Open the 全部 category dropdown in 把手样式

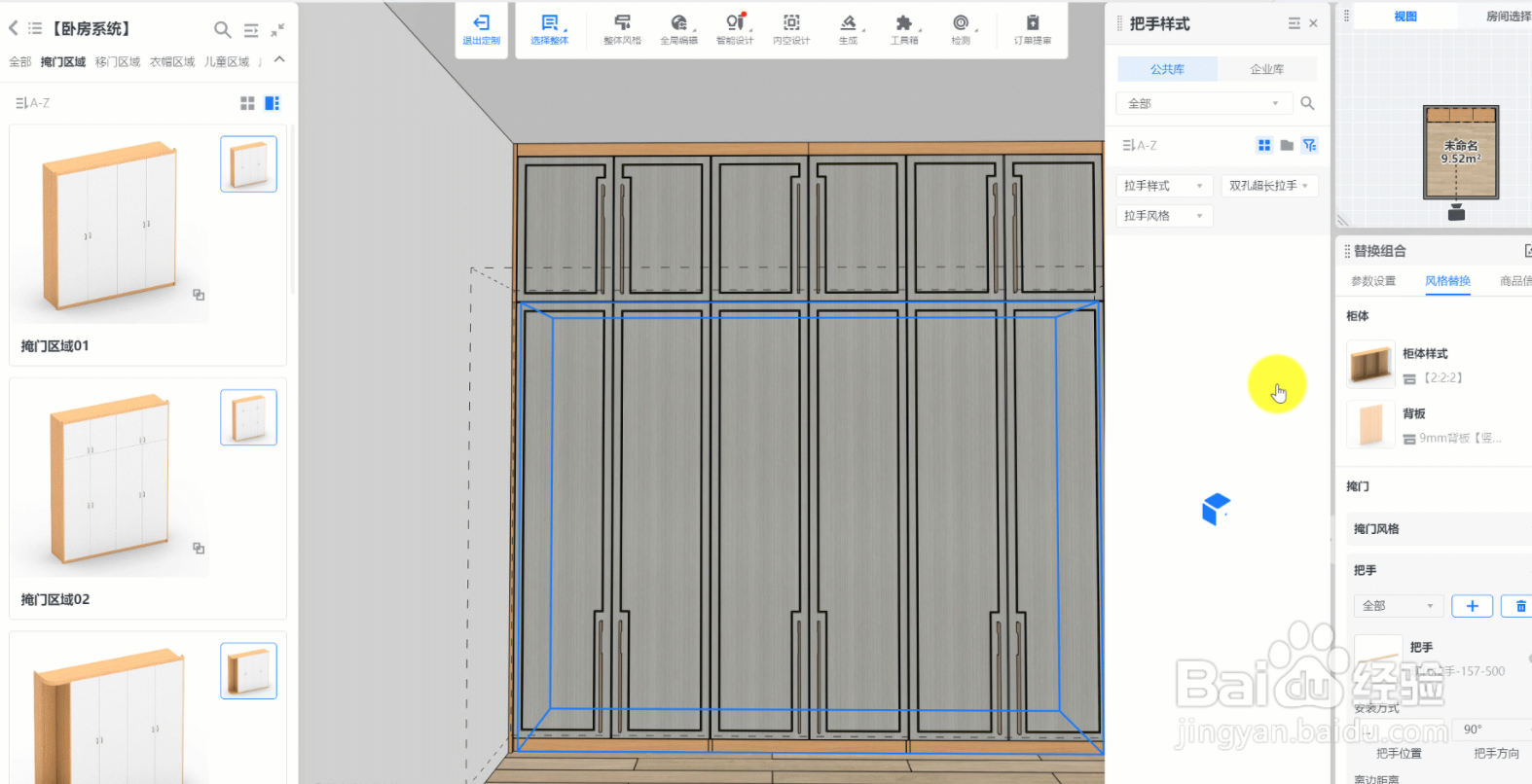click(x=1204, y=103)
